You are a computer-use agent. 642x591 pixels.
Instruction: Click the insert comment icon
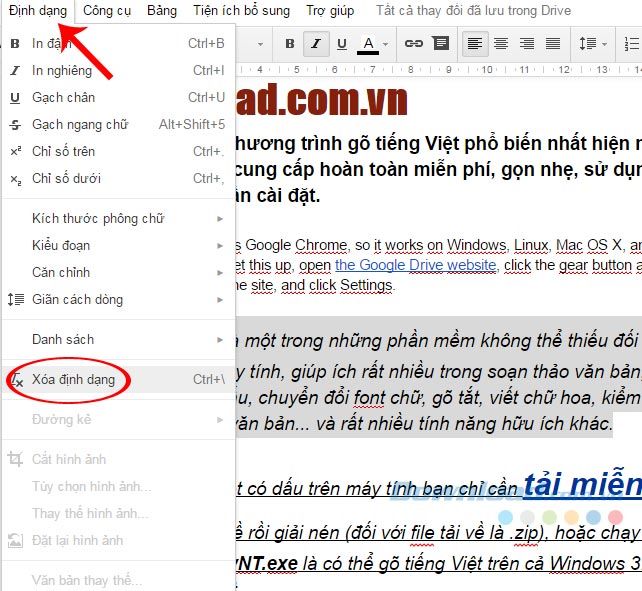tap(441, 44)
